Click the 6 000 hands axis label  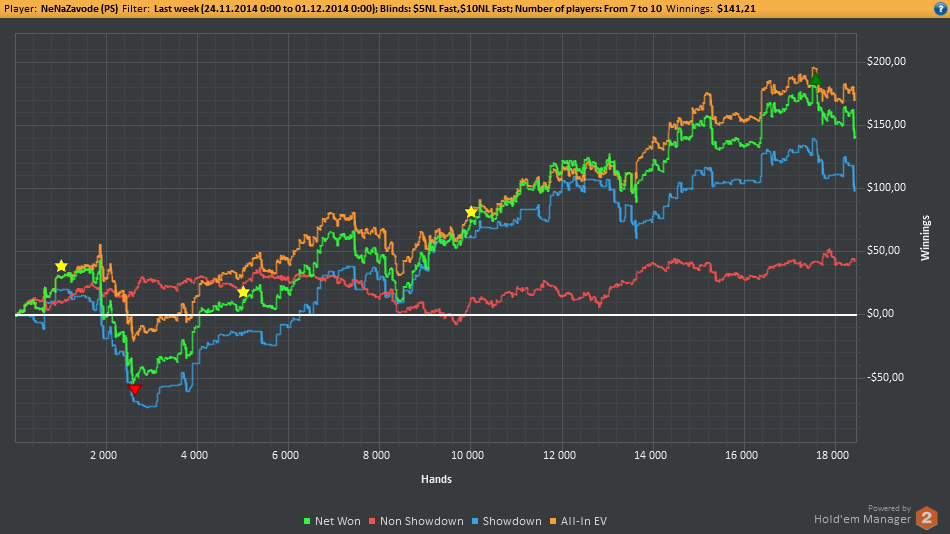(285, 455)
